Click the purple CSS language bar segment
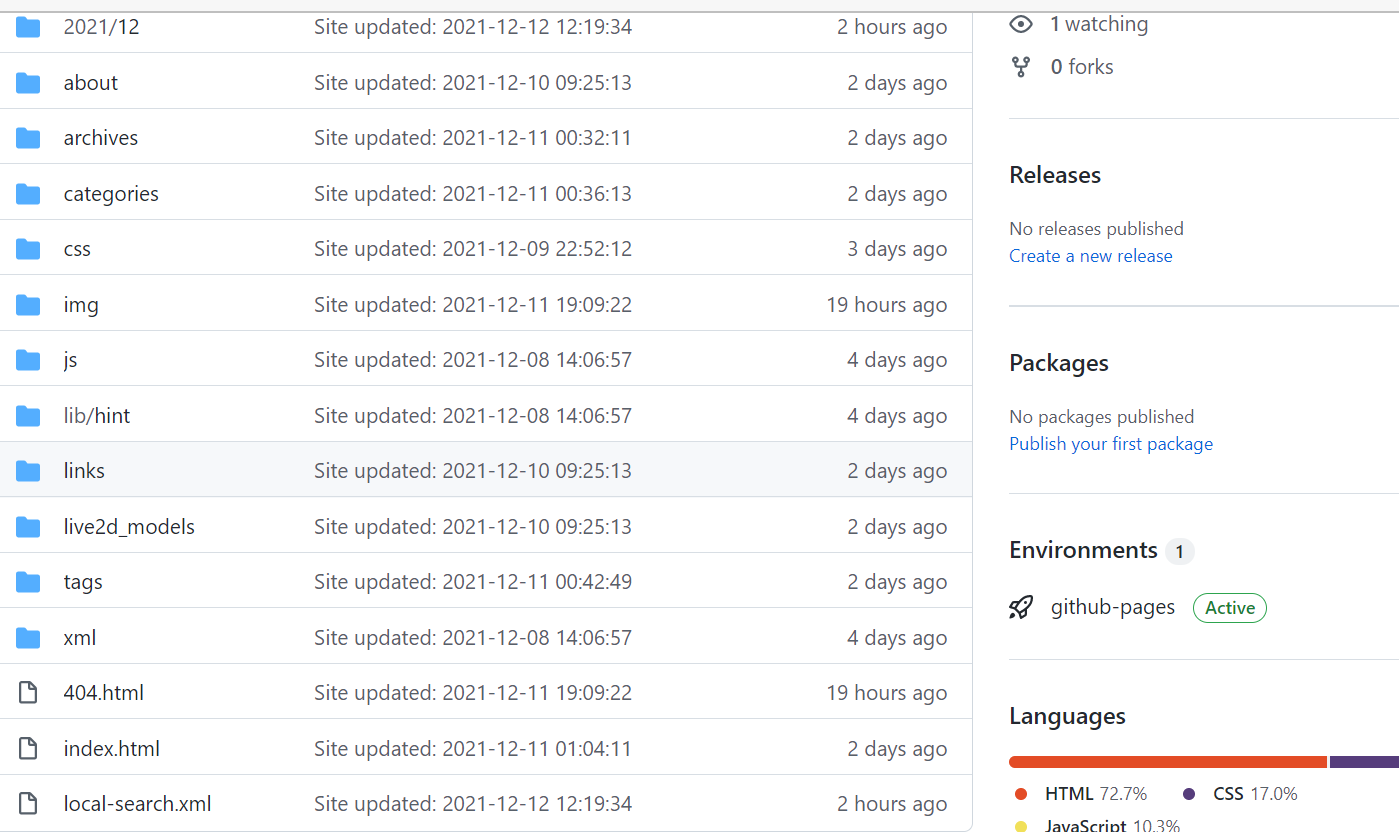The image size is (1399, 832). coord(1364,762)
